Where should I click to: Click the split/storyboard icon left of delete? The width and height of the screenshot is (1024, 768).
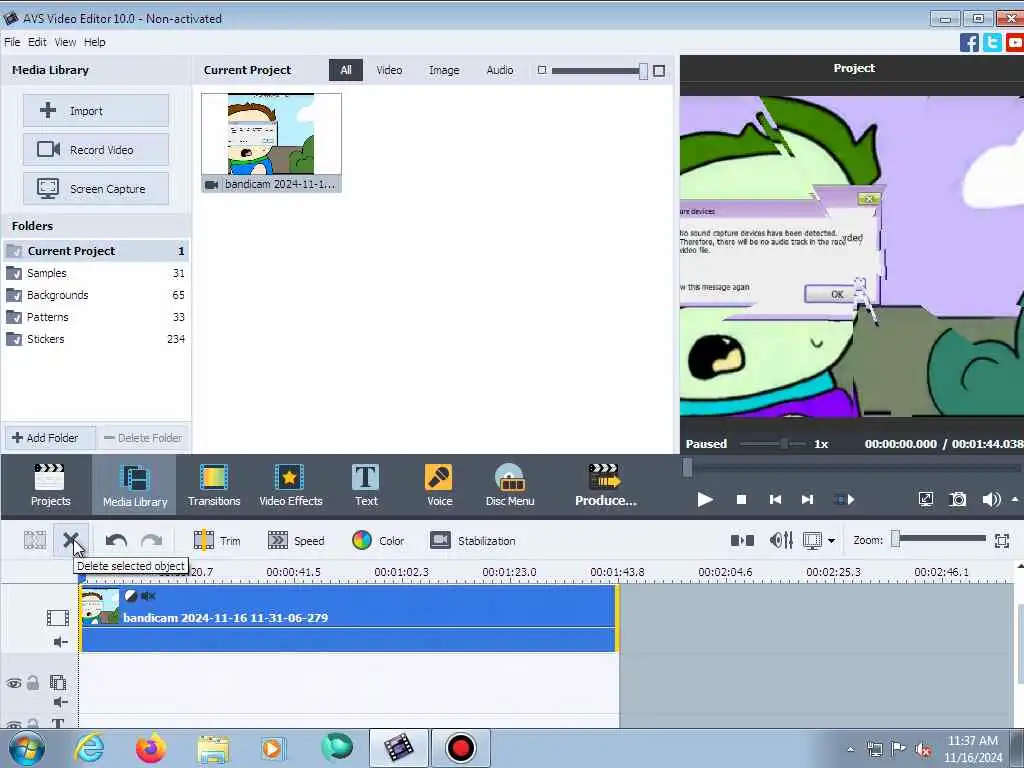click(35, 540)
